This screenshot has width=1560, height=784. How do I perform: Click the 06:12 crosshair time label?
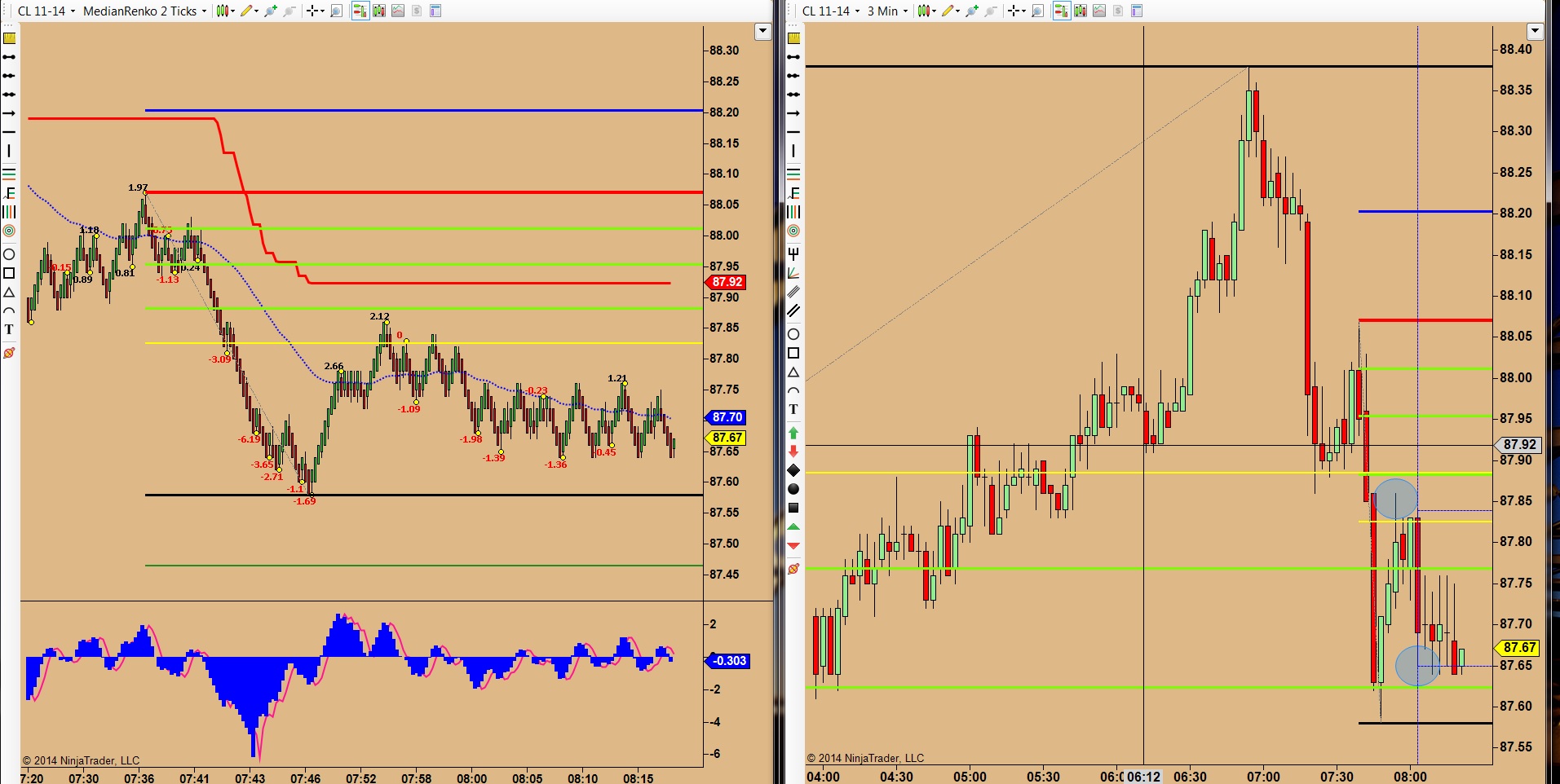[x=1143, y=777]
